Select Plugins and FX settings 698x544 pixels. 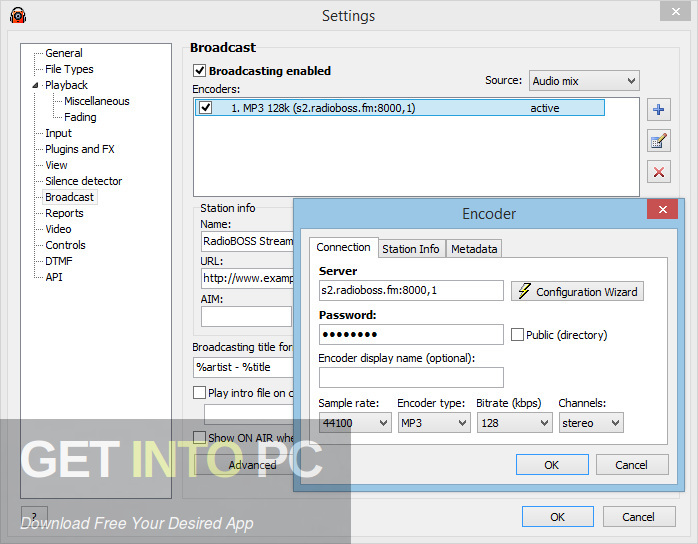tap(80, 149)
